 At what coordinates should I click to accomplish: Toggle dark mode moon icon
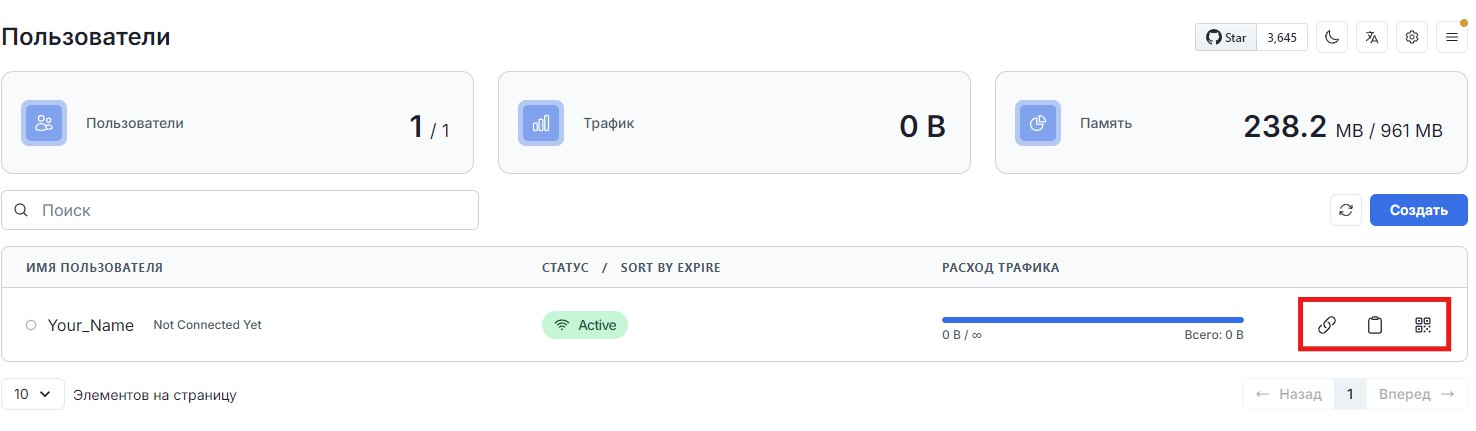click(1332, 38)
